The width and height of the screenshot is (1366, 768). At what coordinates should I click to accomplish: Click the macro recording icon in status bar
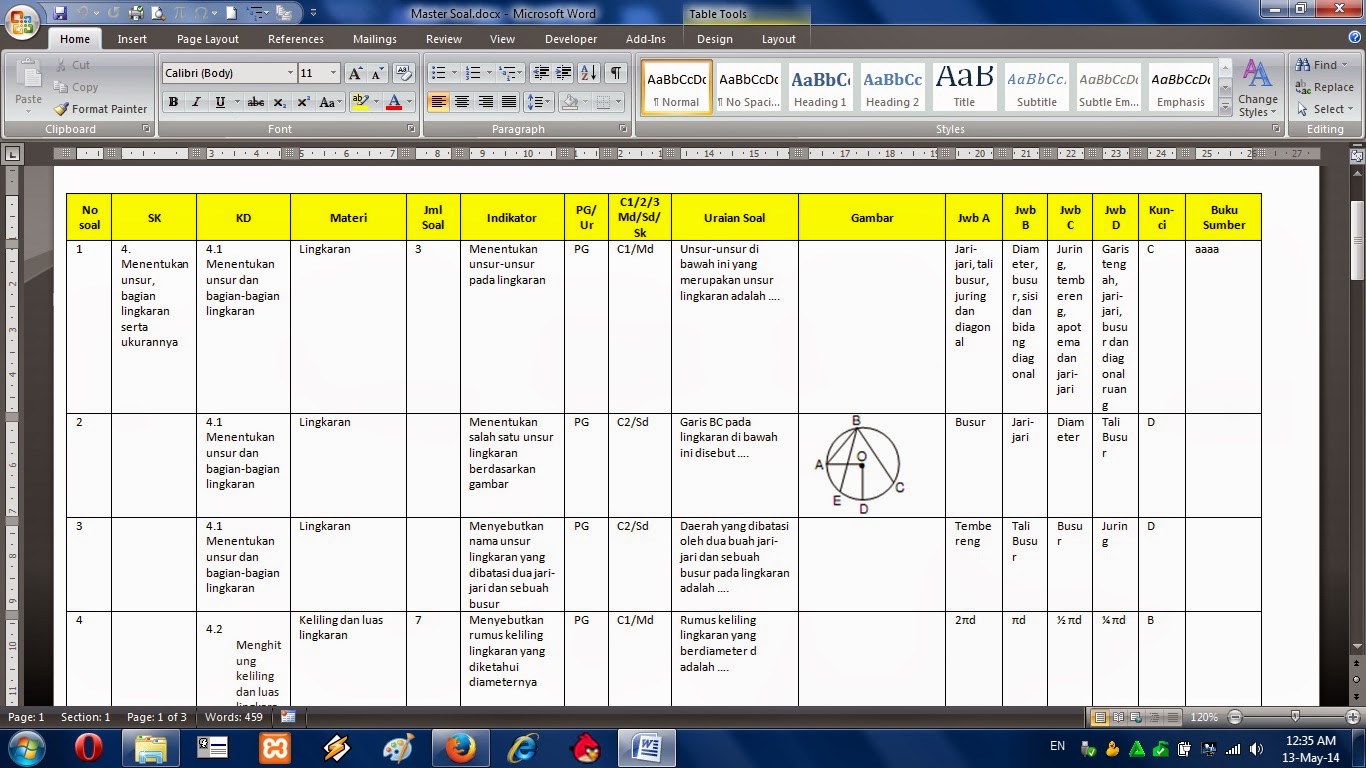coord(288,717)
